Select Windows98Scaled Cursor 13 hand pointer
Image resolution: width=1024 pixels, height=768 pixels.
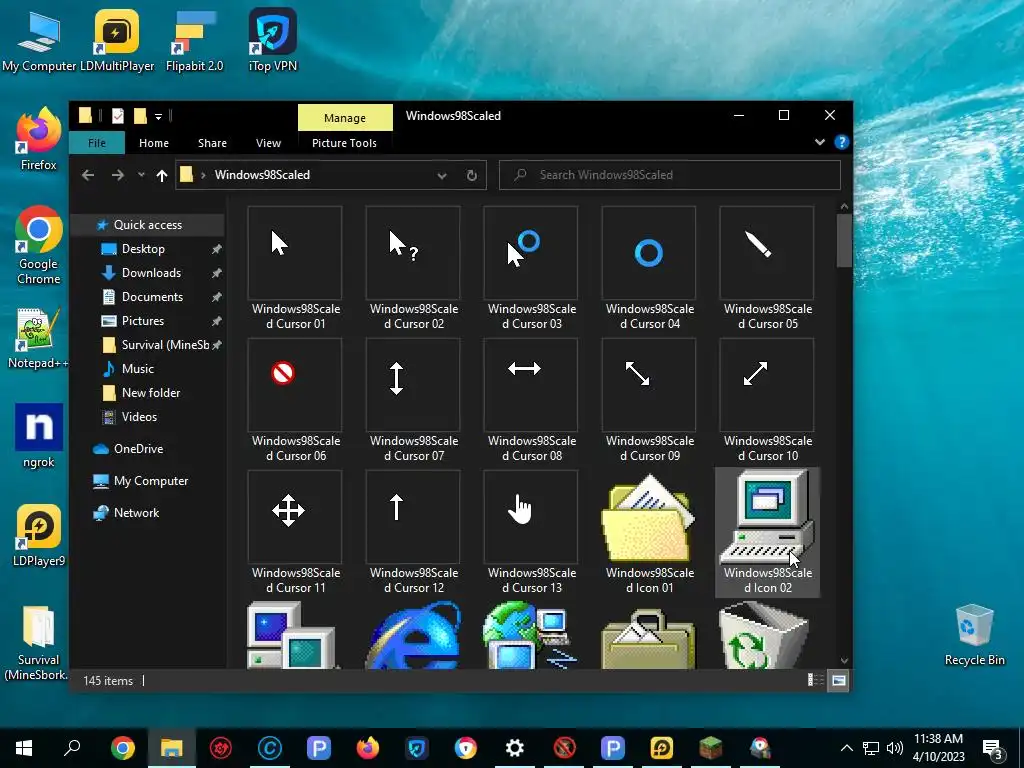[531, 532]
